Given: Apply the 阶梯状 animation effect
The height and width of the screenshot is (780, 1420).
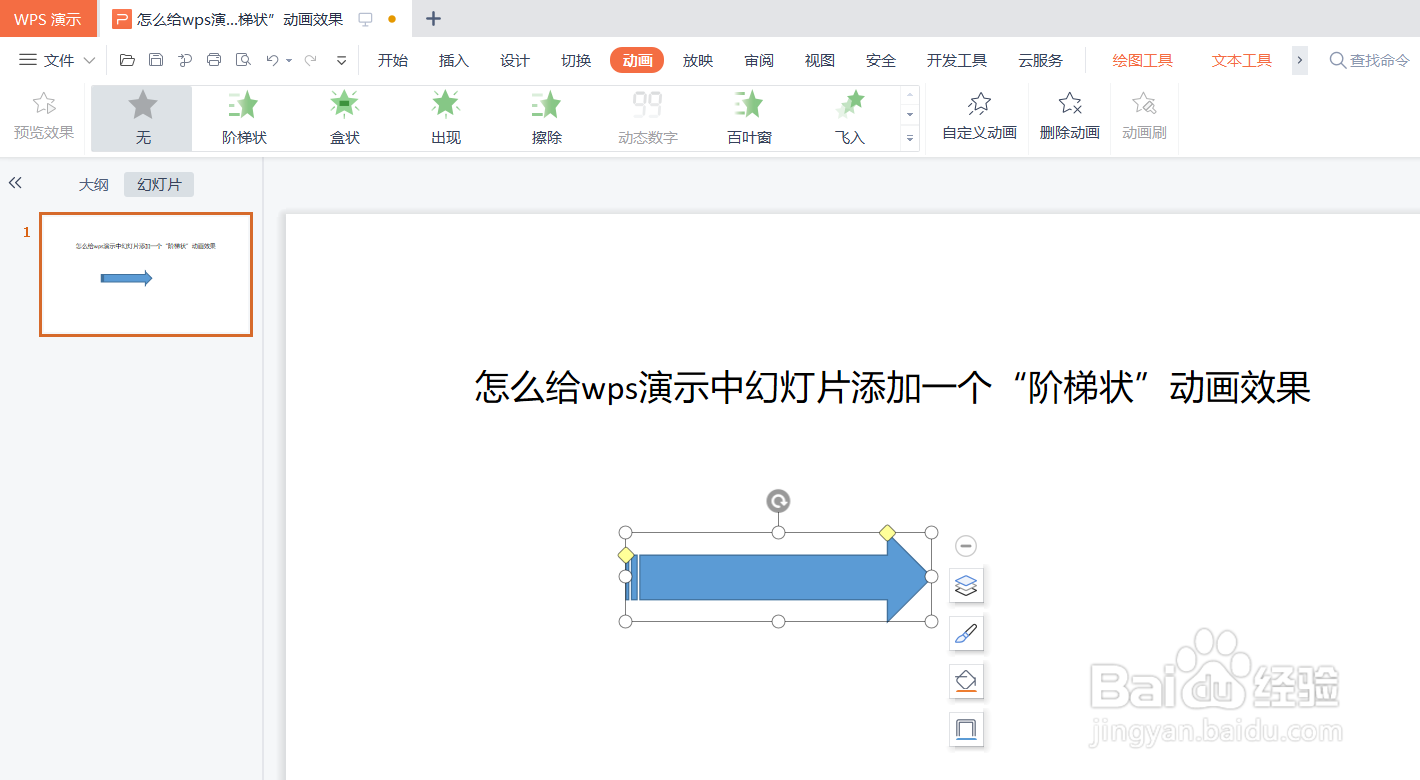Looking at the screenshot, I should 244,118.
